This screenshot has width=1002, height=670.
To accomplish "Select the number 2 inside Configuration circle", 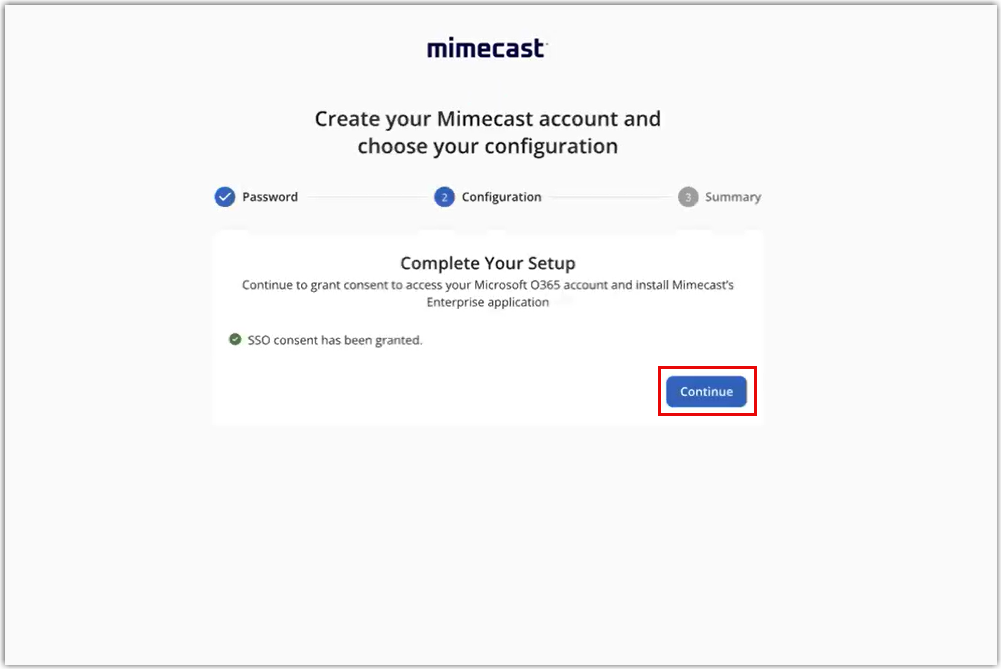I will (x=444, y=197).
